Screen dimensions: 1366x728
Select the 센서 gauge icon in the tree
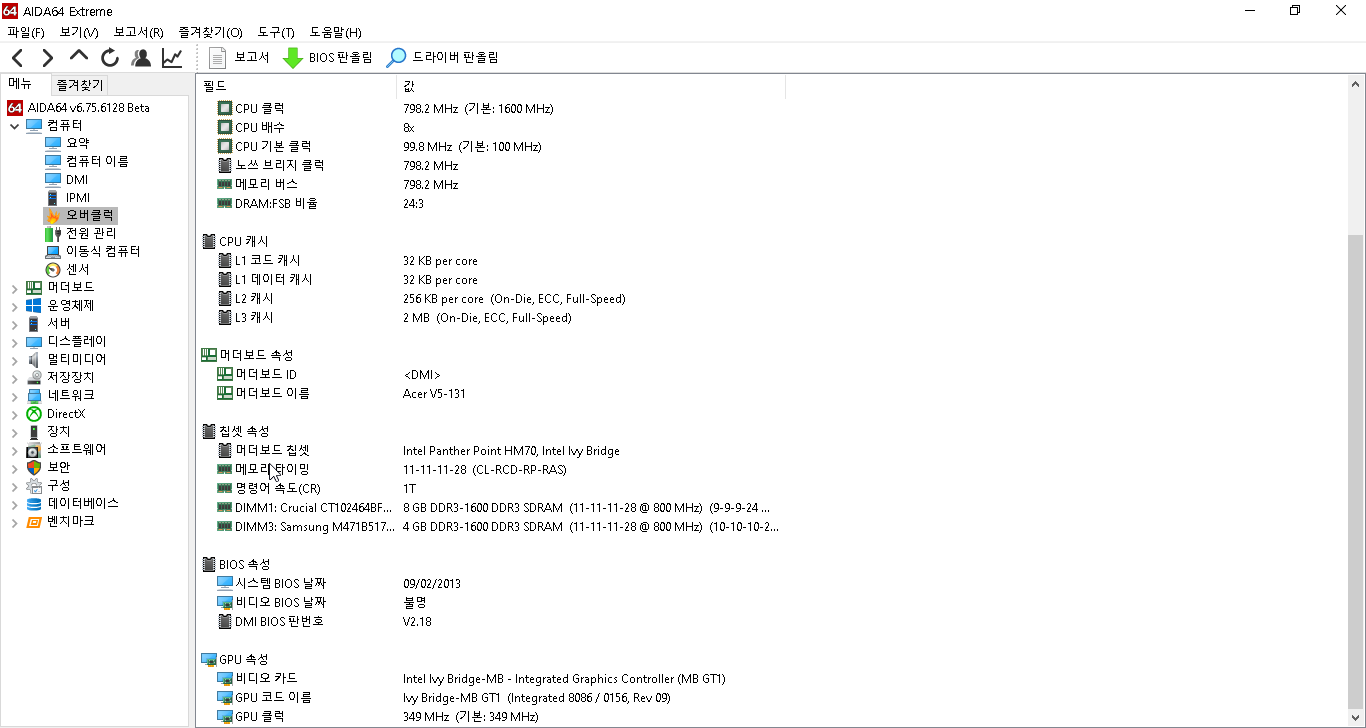tap(53, 269)
